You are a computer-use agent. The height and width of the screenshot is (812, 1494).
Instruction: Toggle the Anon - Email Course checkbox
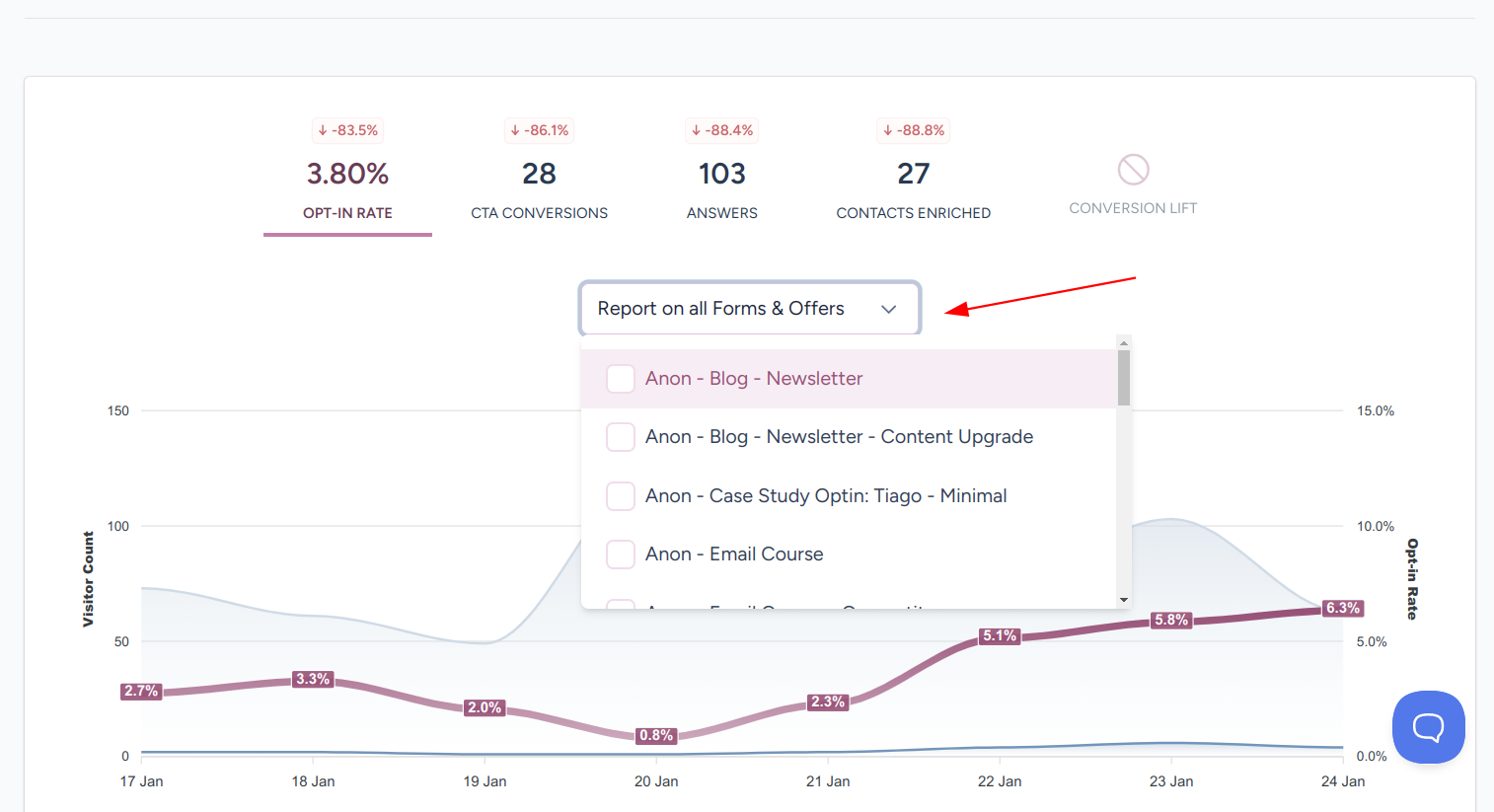(x=621, y=554)
